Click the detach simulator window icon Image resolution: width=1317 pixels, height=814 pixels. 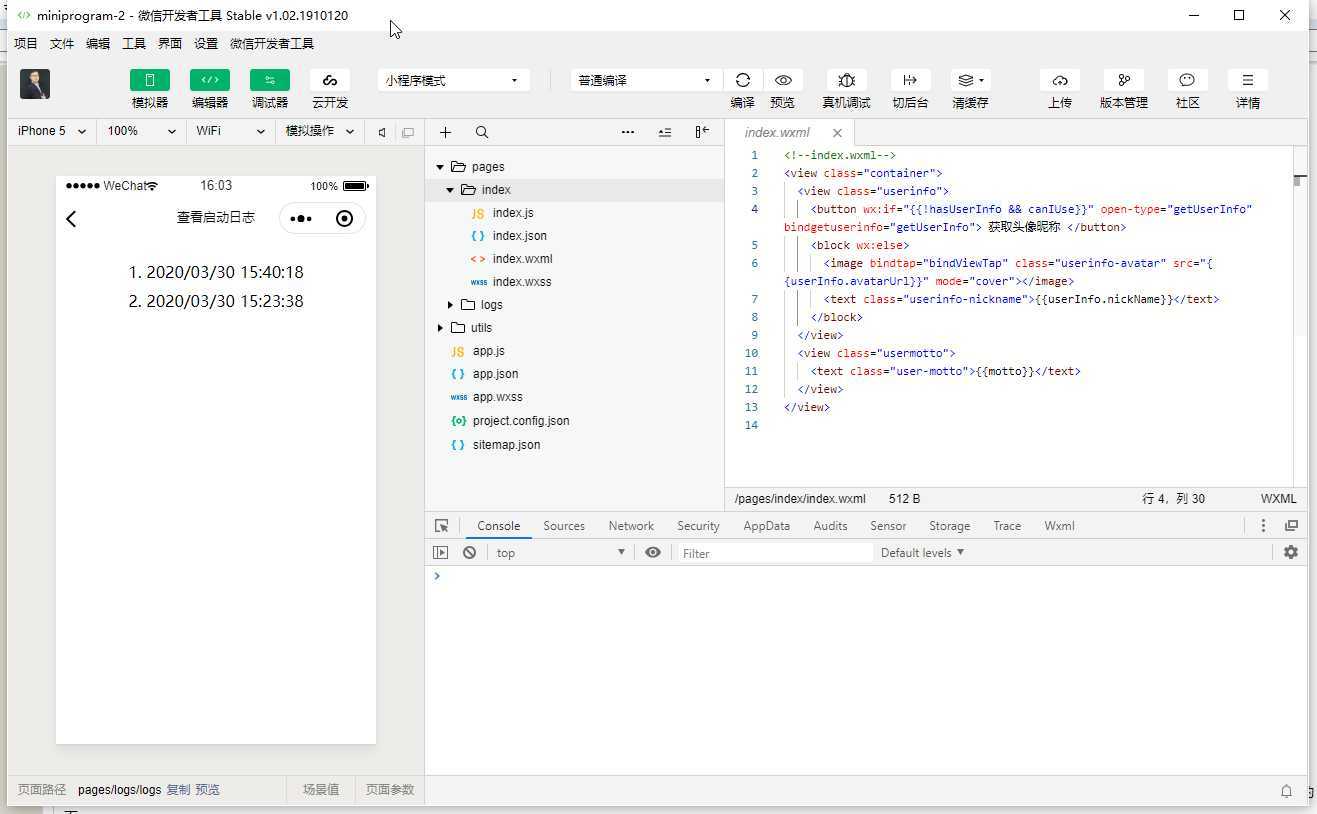click(407, 132)
